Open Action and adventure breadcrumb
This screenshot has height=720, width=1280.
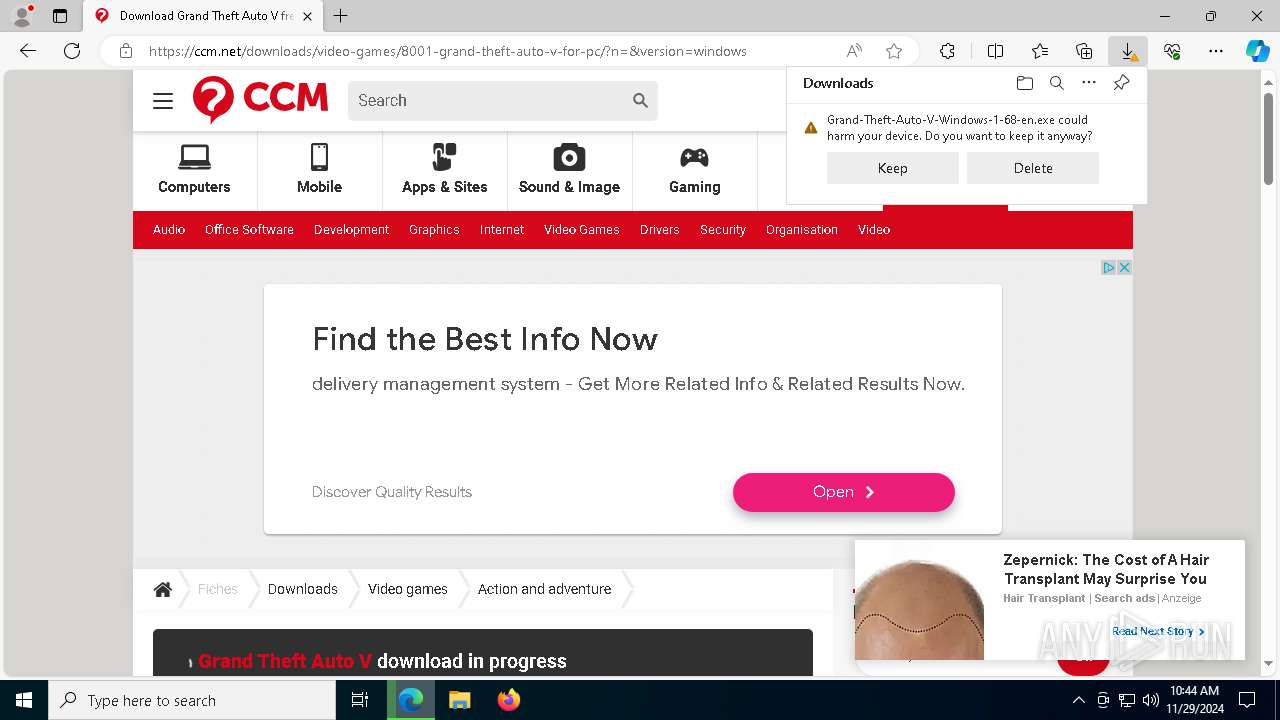point(544,589)
